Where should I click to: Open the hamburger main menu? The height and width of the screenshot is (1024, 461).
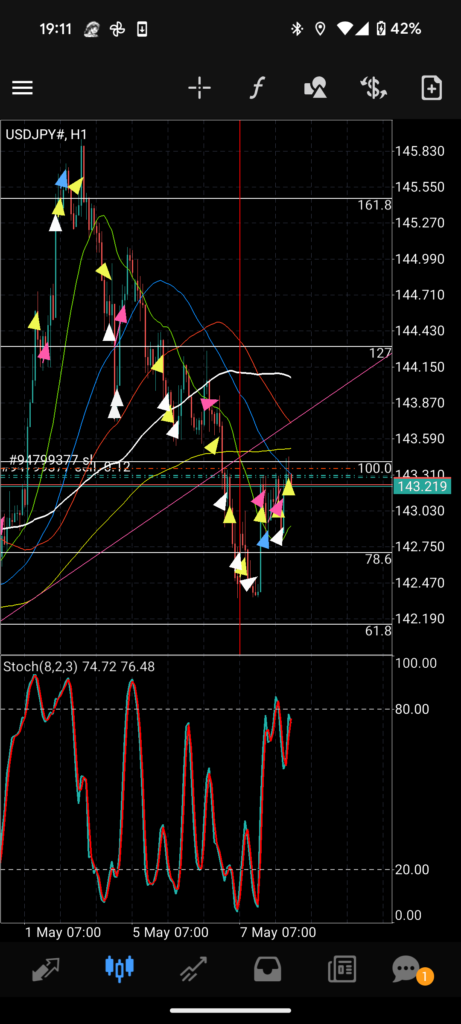[x=22, y=88]
